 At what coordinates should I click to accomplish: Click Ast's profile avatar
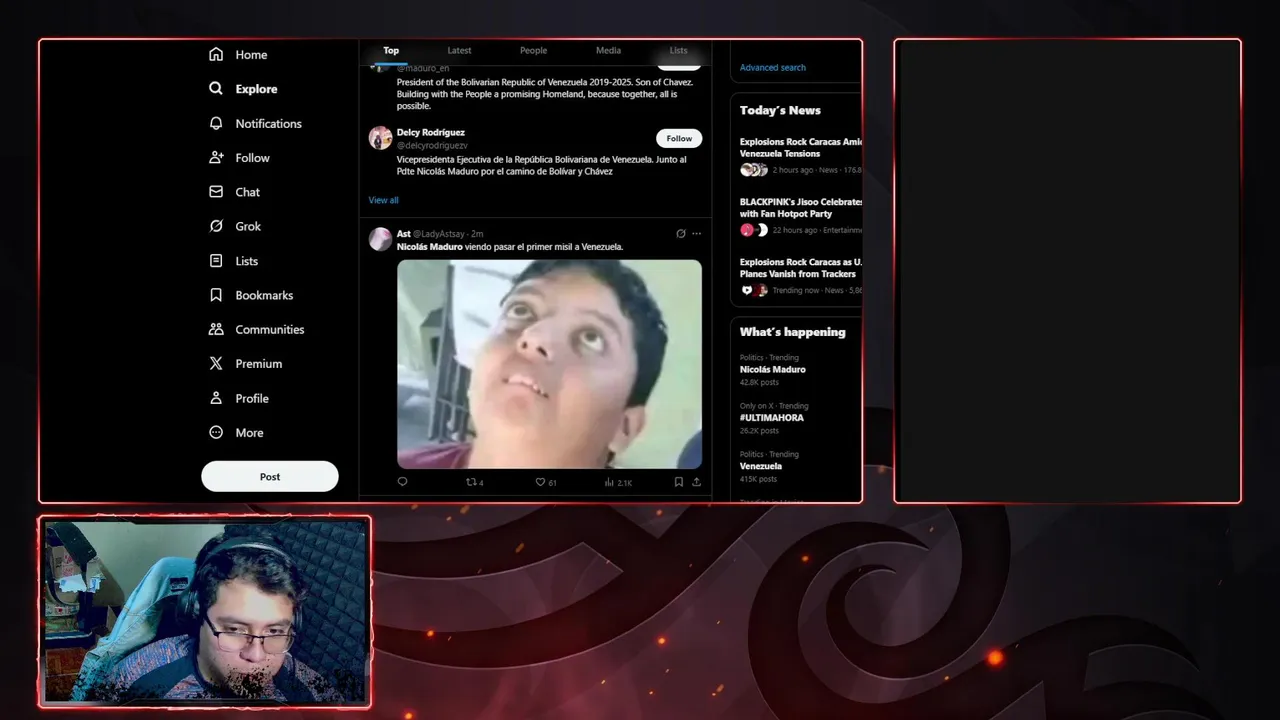(x=380, y=239)
